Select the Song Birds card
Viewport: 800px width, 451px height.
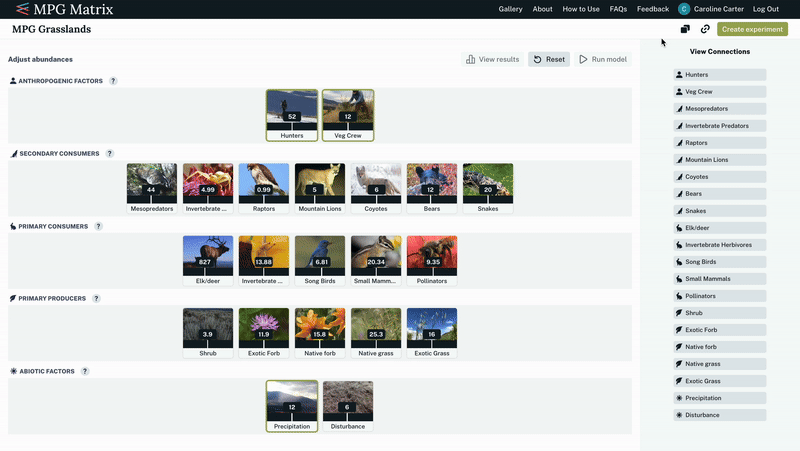click(320, 260)
